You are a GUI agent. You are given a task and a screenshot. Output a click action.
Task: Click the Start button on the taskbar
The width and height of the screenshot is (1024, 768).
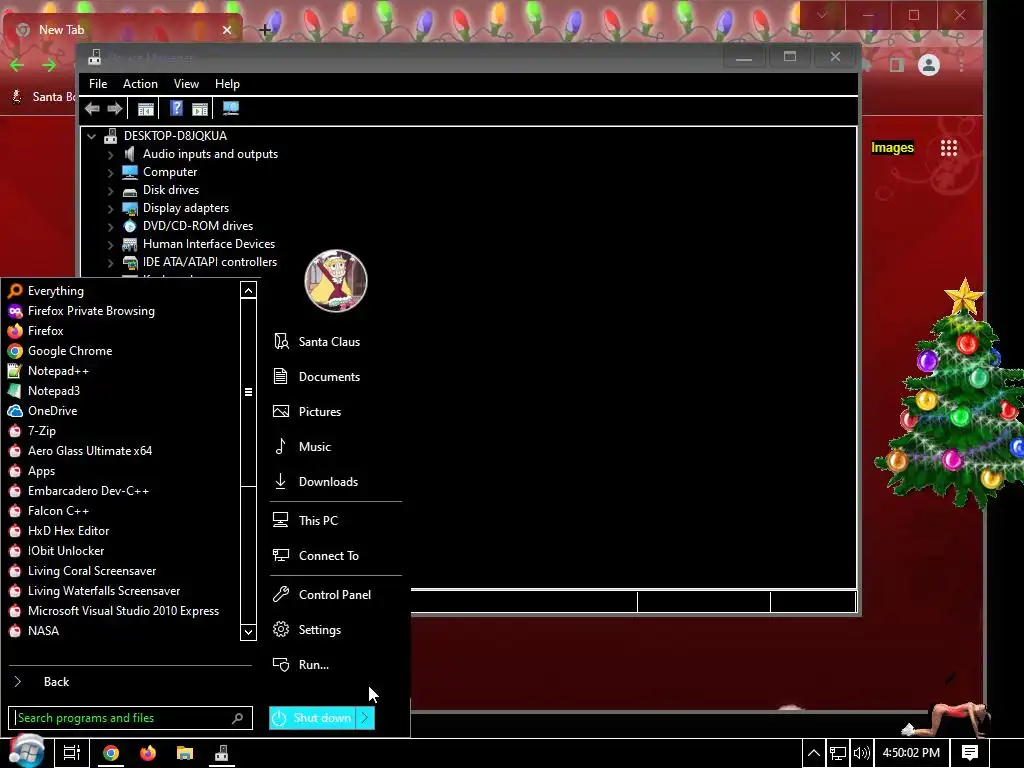pyautogui.click(x=26, y=752)
